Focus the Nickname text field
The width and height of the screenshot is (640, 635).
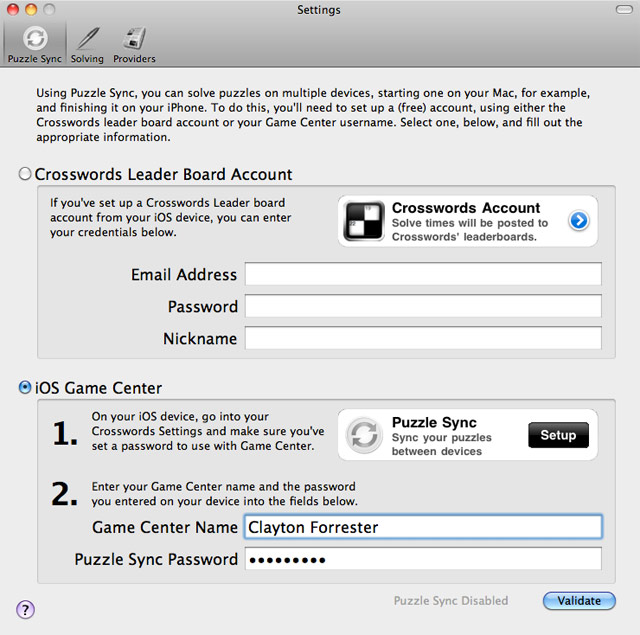pyautogui.click(x=423, y=337)
